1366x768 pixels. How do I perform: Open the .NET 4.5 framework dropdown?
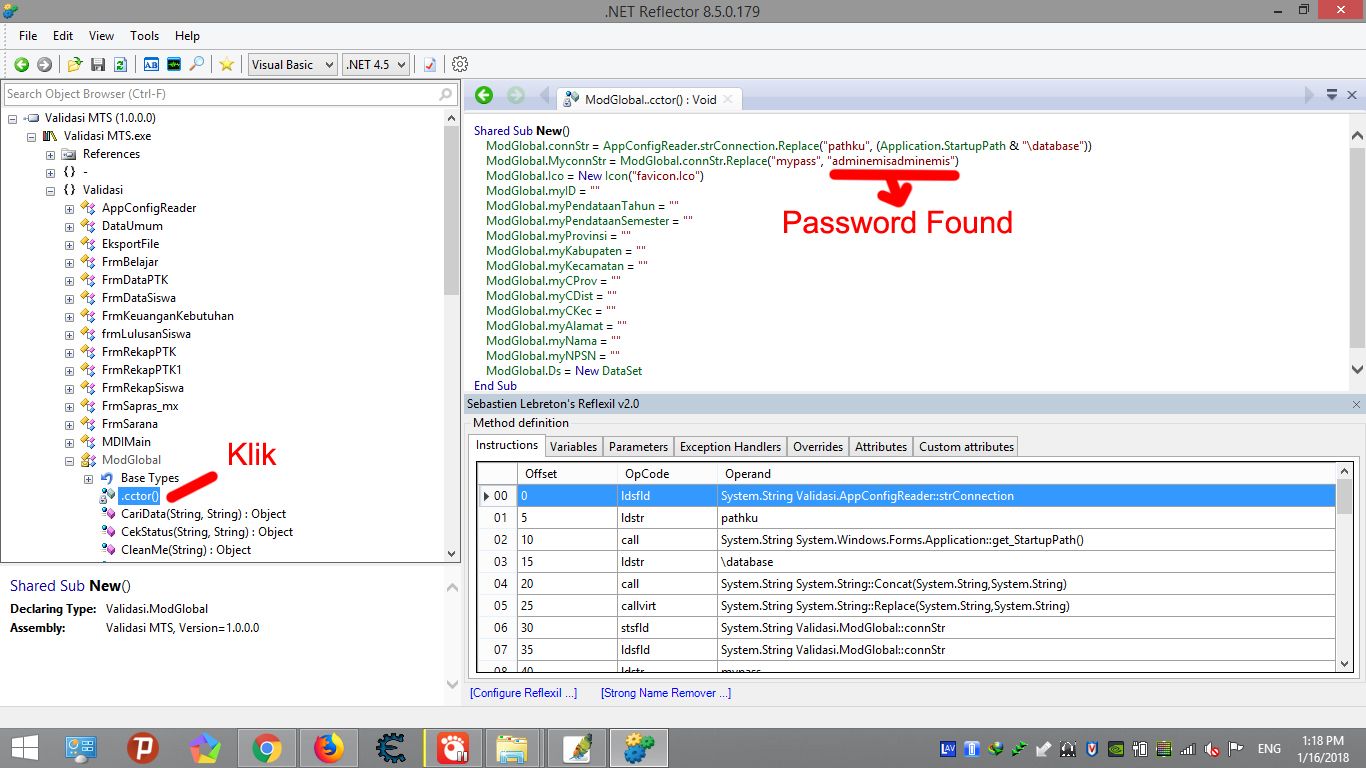point(376,64)
